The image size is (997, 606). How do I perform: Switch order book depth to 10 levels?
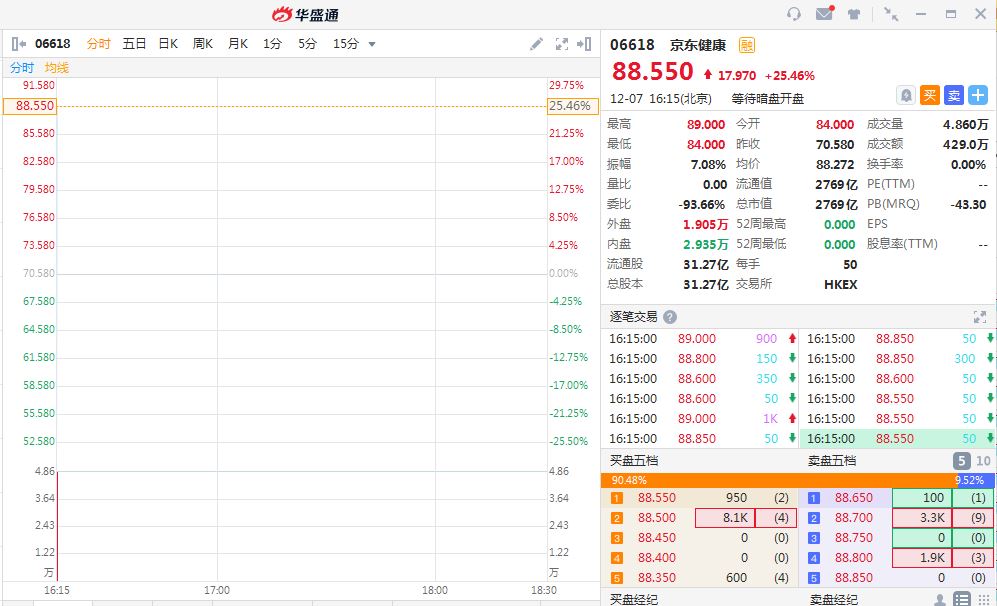click(x=983, y=461)
